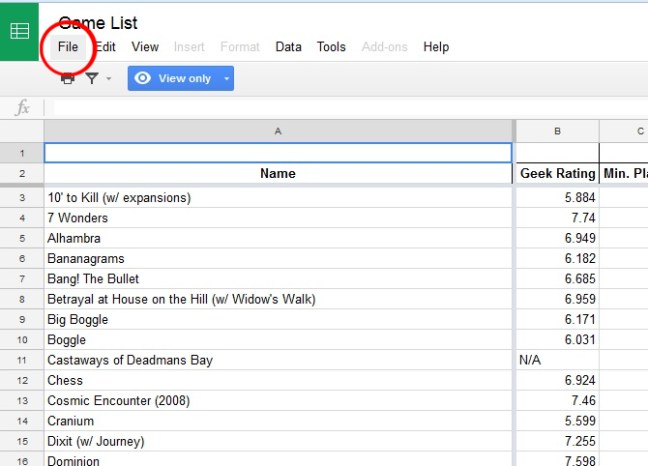Click the fx formula icon

pyautogui.click(x=22, y=108)
